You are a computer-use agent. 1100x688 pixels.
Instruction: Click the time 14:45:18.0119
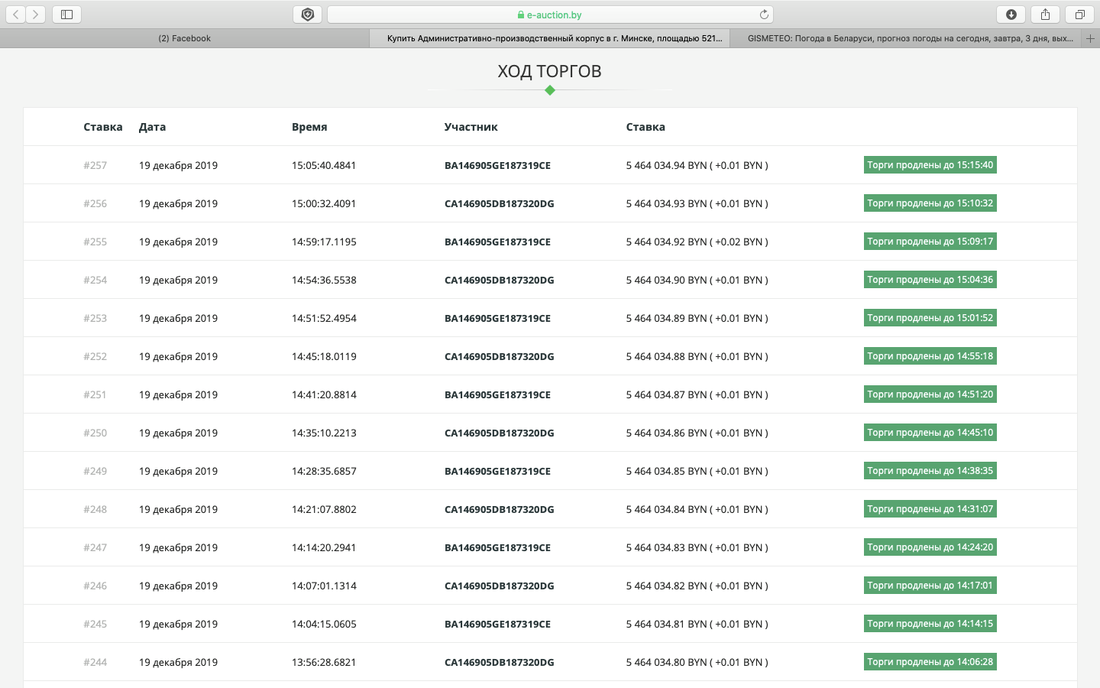pyautogui.click(x=324, y=356)
